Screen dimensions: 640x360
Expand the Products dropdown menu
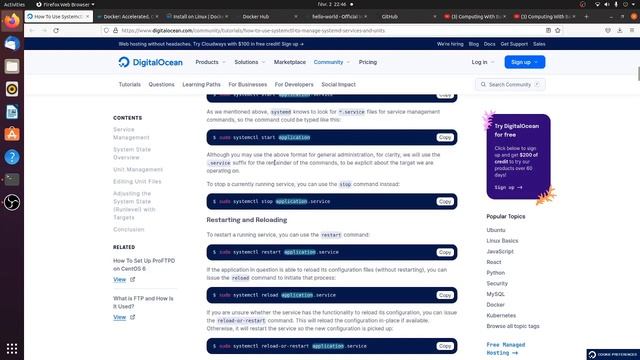[210, 62]
